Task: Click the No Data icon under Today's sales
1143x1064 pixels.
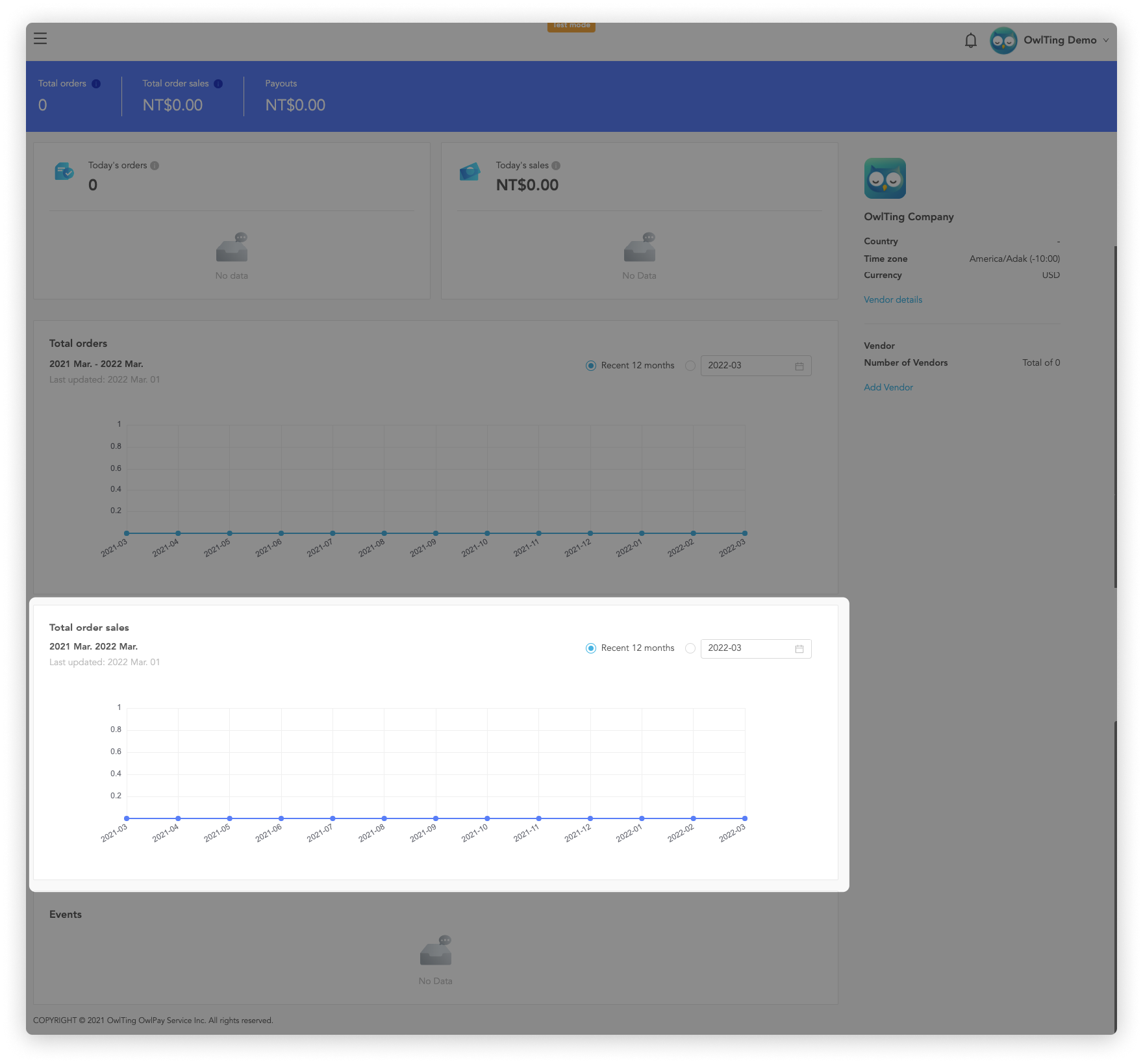Action: pyautogui.click(x=640, y=247)
